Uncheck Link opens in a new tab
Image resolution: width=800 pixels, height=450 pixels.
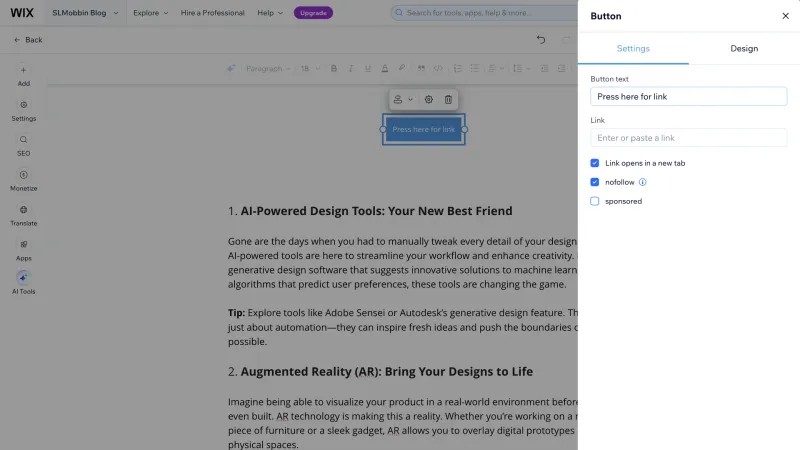pos(595,163)
